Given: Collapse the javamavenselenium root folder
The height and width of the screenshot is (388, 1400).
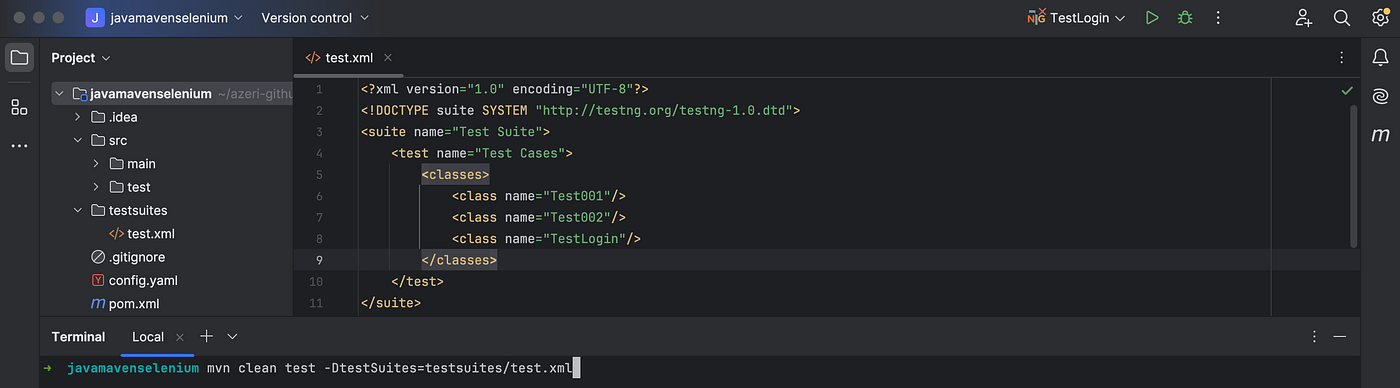Looking at the screenshot, I should coord(59,94).
